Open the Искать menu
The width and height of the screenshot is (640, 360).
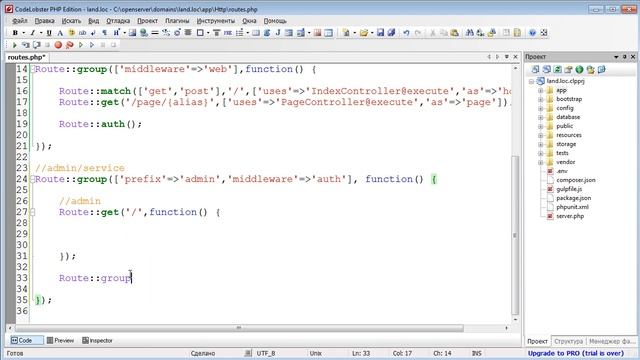pos(71,20)
